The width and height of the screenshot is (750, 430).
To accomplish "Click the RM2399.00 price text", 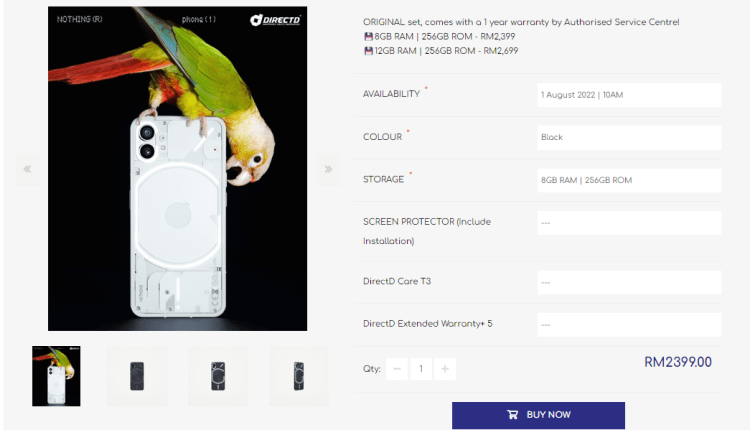I will click(678, 362).
